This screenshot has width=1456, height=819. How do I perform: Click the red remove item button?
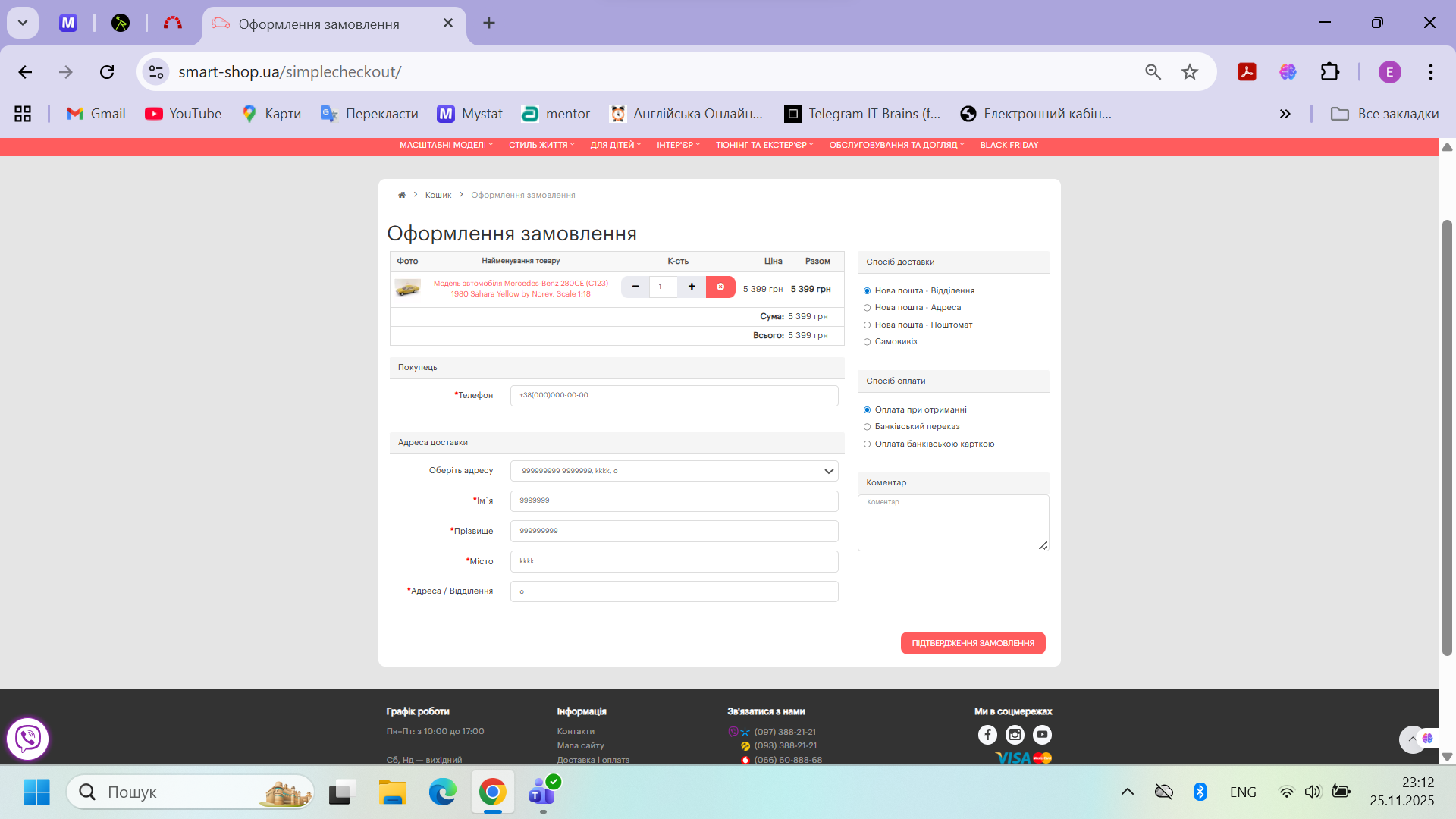[720, 287]
